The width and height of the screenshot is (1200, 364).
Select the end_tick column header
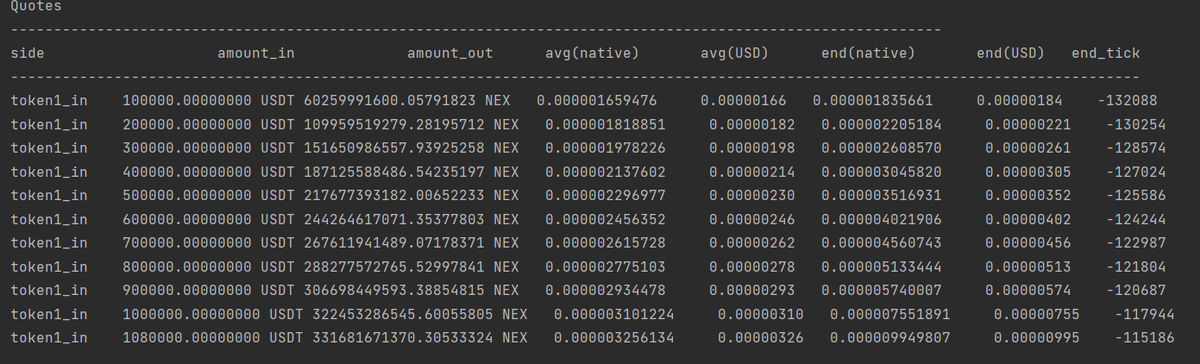click(1105, 53)
